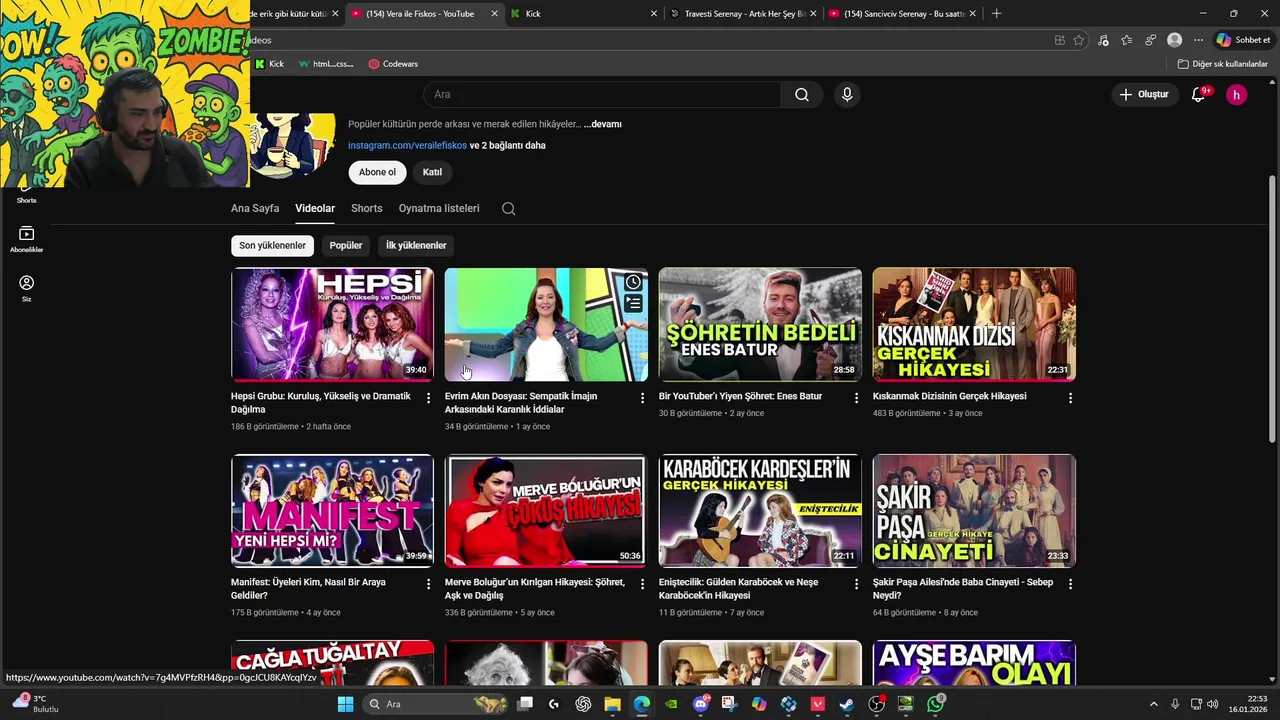Open options menu for Merve Boluğur video
1280x720 pixels.
[642, 584]
